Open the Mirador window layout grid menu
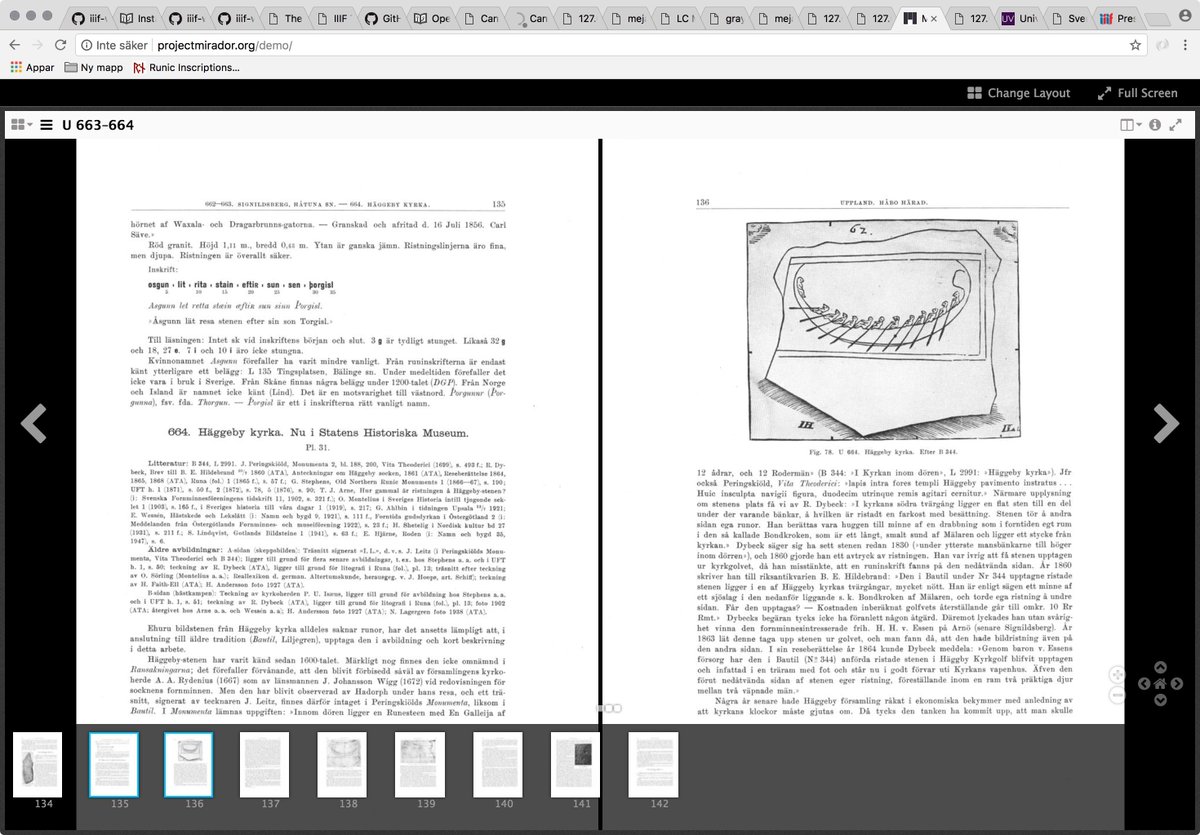The height and width of the screenshot is (835, 1200). tap(20, 125)
